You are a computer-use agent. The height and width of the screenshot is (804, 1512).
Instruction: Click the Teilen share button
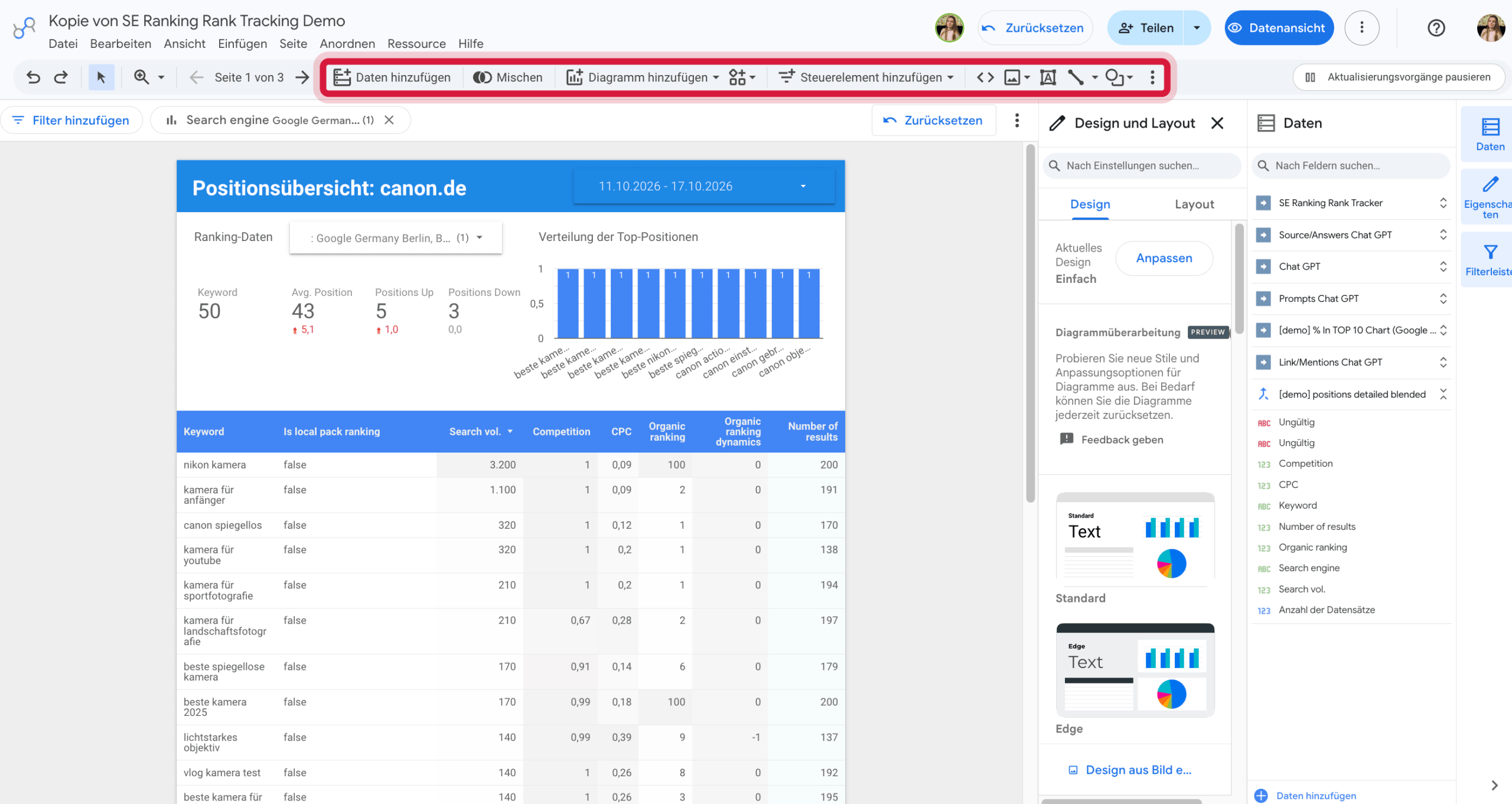pos(1146,28)
